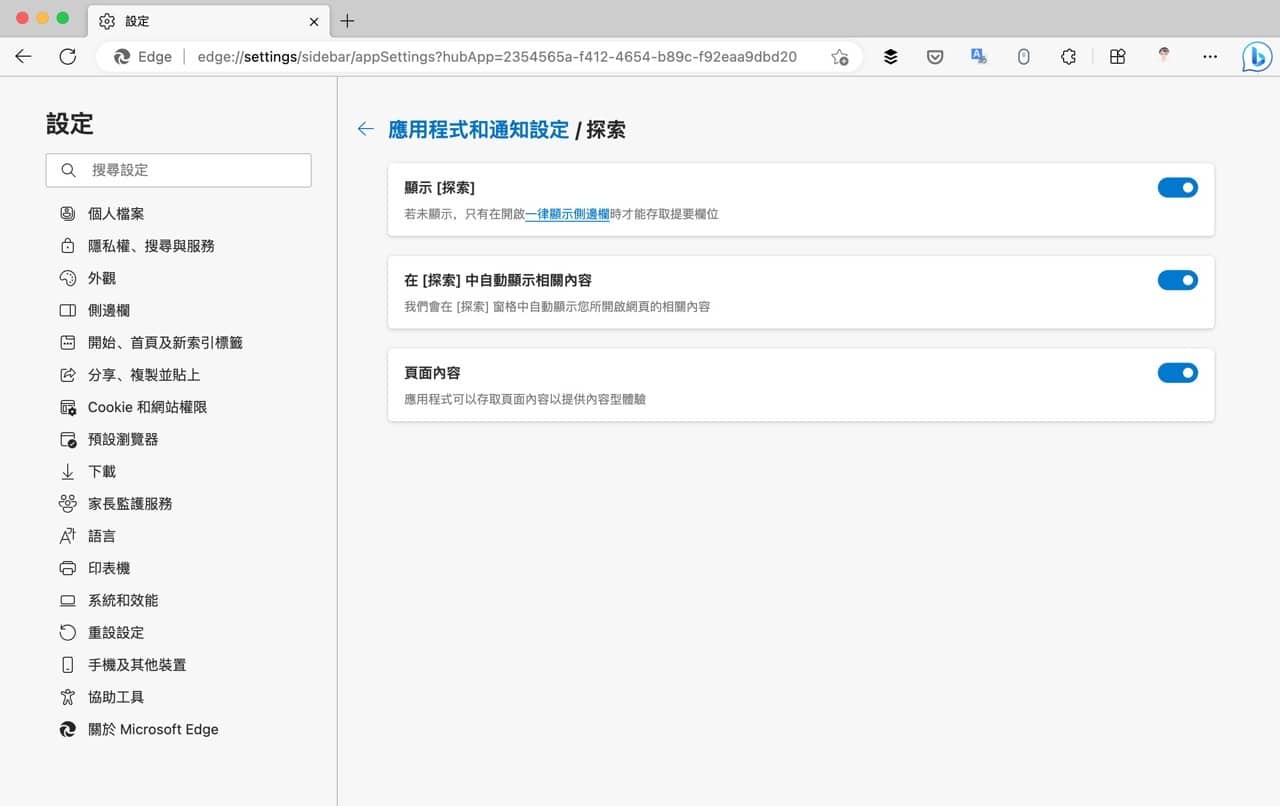Select the 設定 browser tab

[209, 21]
